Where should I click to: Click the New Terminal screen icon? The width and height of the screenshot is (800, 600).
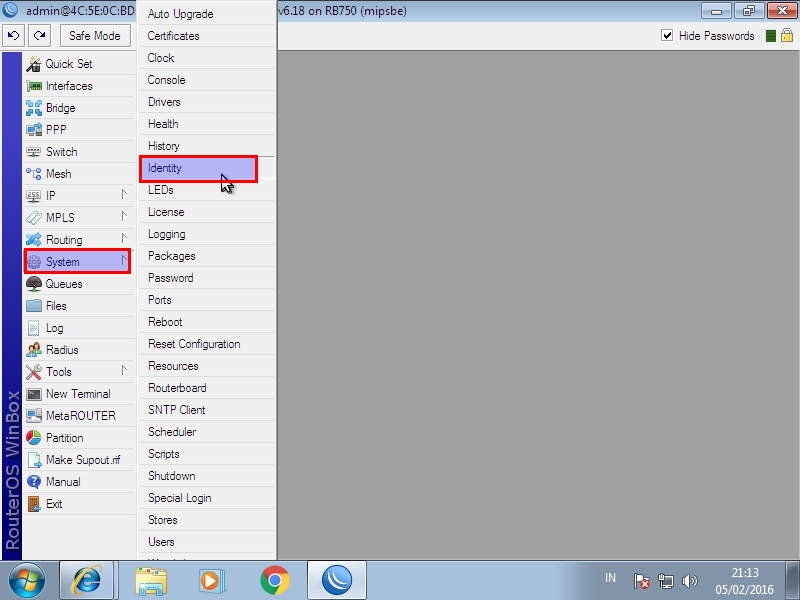tap(34, 394)
